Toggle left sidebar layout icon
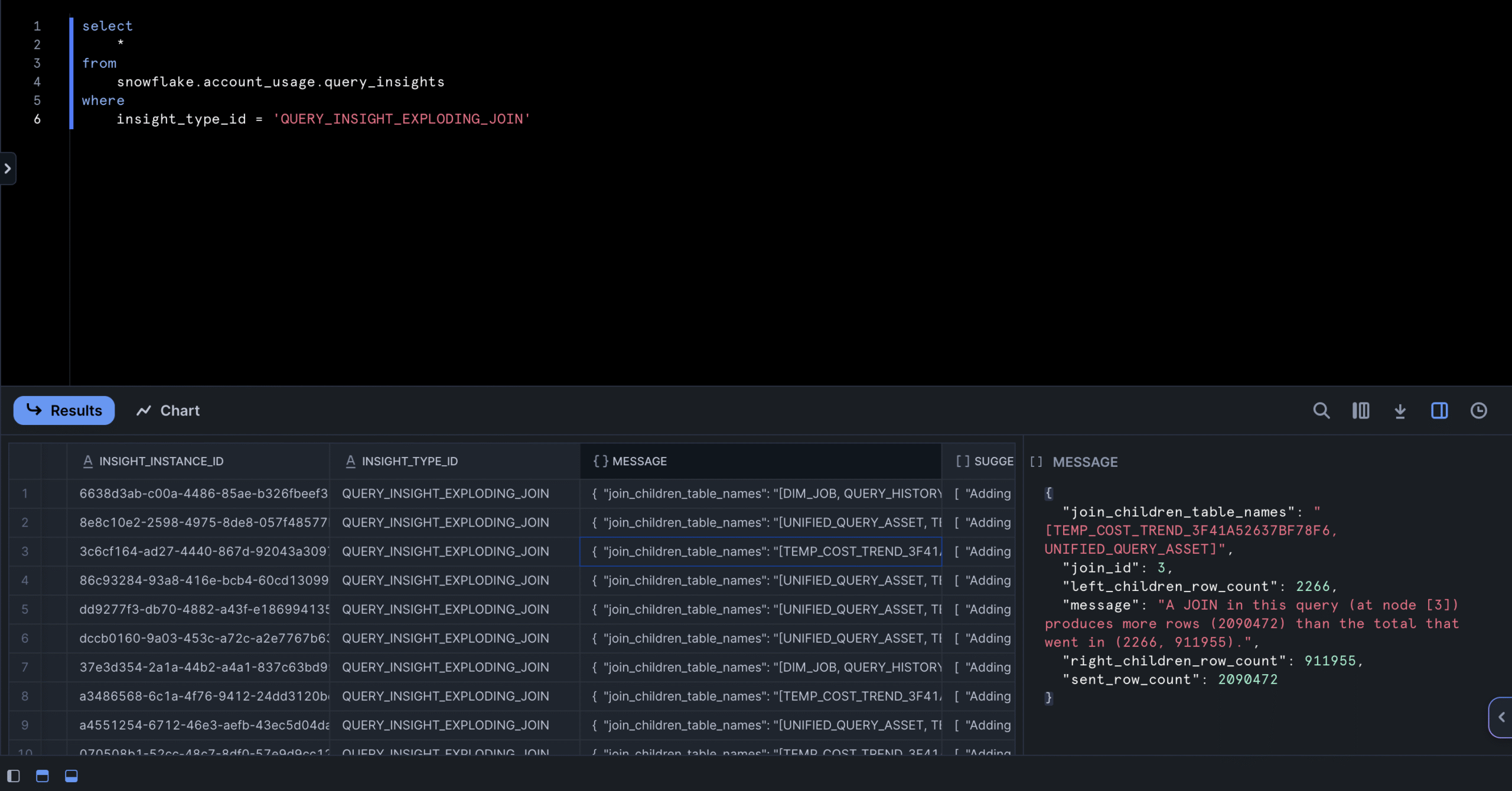This screenshot has width=1512, height=791. point(13,776)
